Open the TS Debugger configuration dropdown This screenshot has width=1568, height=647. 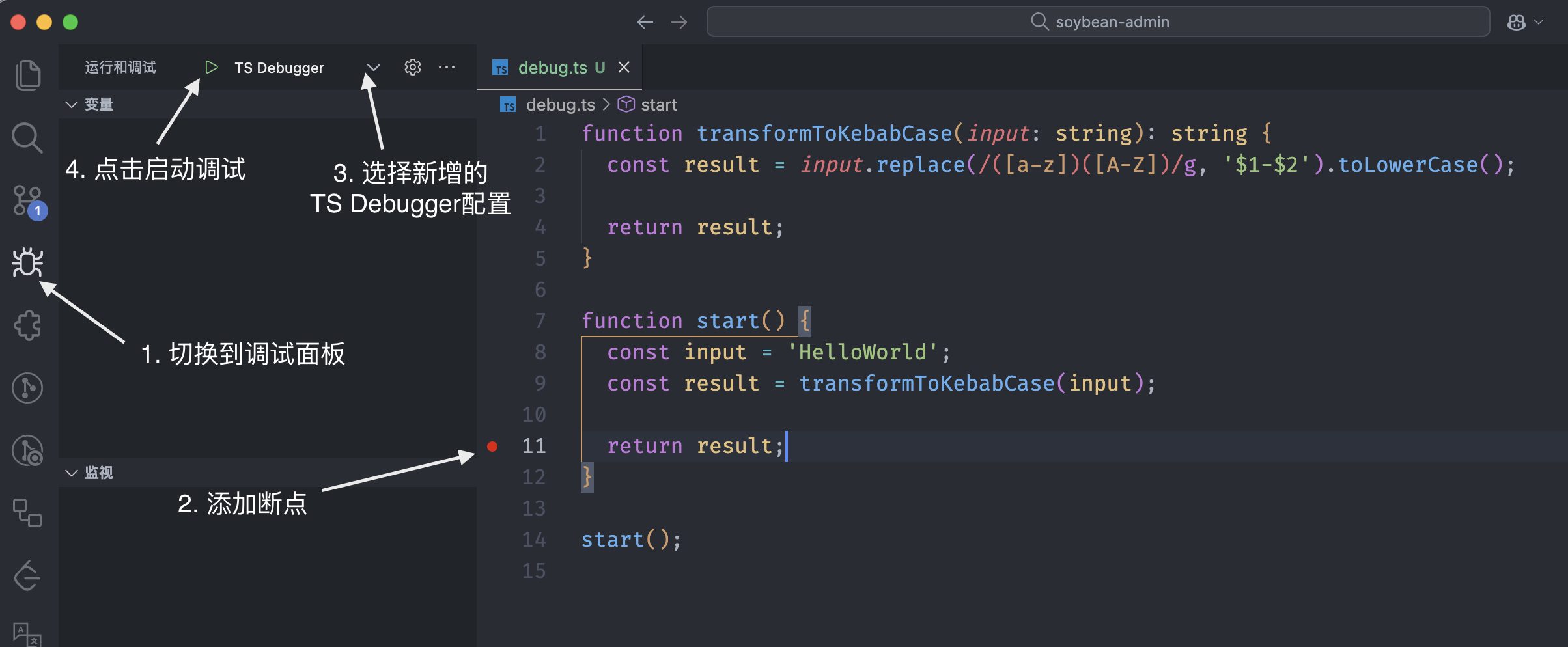click(x=373, y=68)
